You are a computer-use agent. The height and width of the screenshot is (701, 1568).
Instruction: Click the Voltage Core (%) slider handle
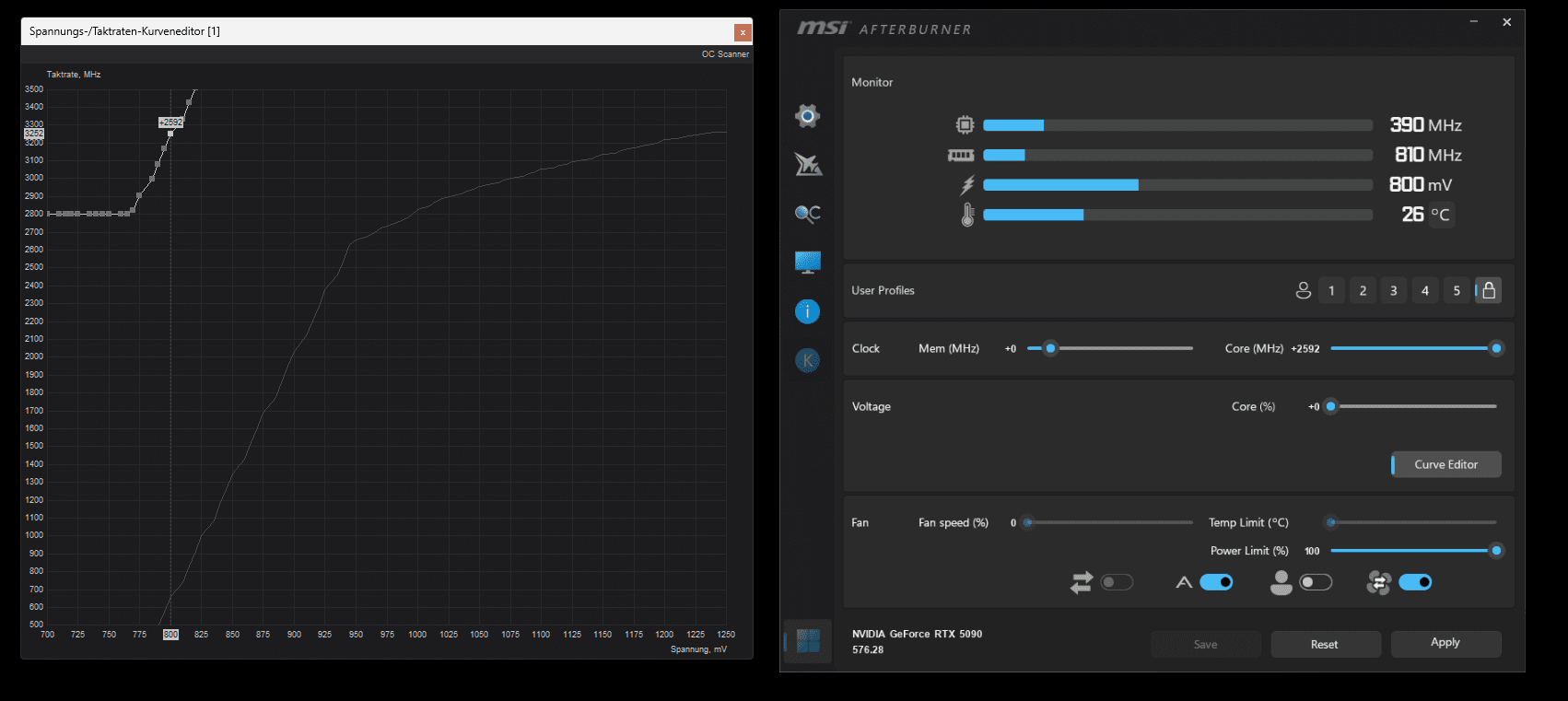tap(1330, 406)
